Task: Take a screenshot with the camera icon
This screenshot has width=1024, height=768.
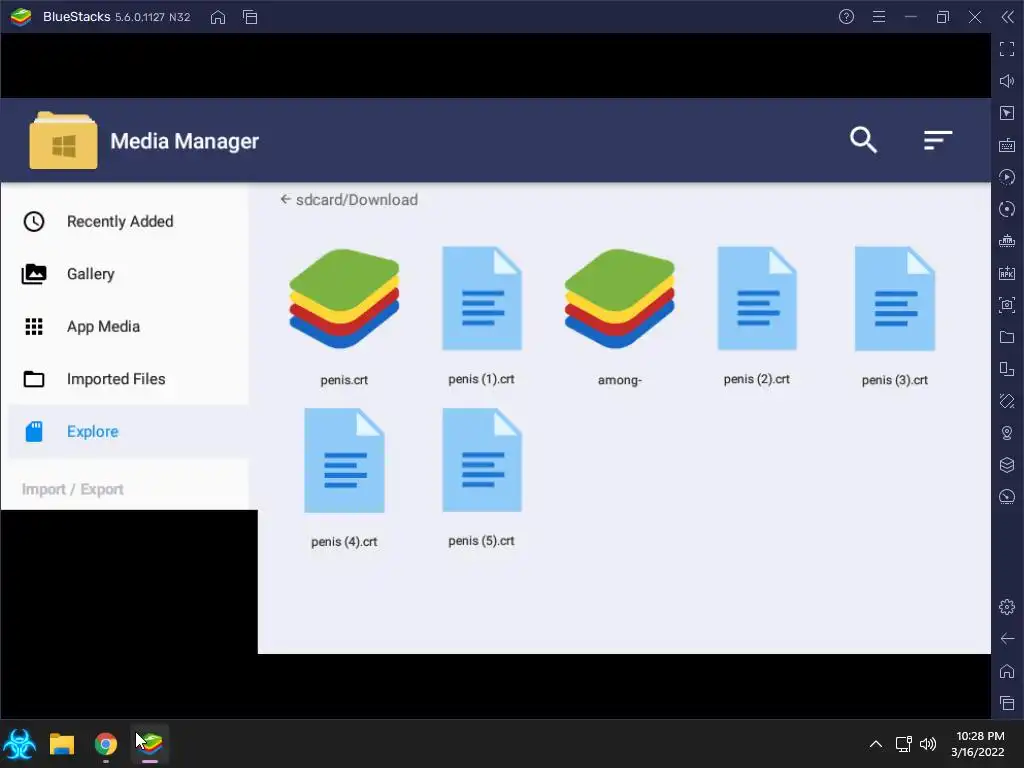Action: coord(1007,305)
